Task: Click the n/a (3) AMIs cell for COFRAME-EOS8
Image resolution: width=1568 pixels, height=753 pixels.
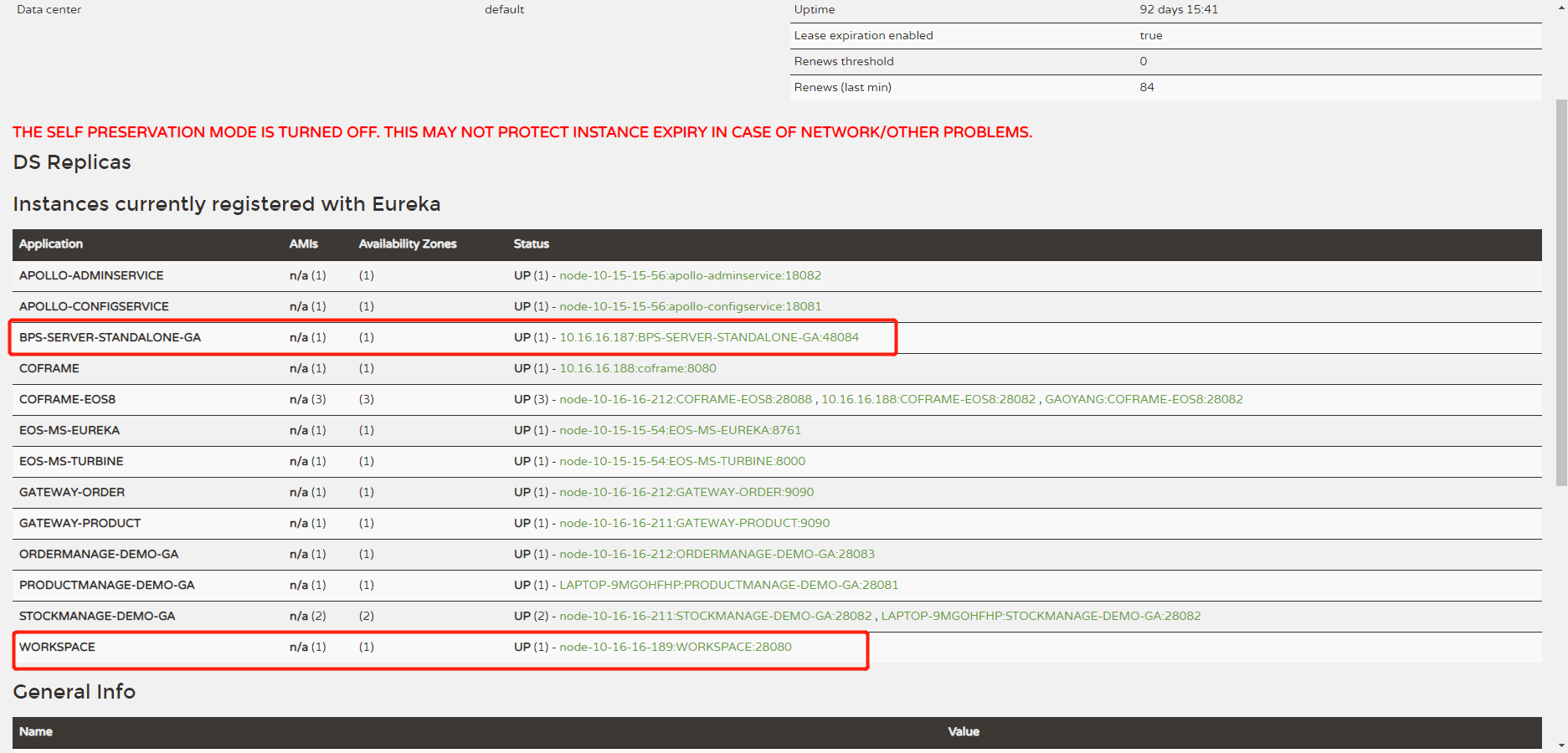Action: (x=308, y=399)
